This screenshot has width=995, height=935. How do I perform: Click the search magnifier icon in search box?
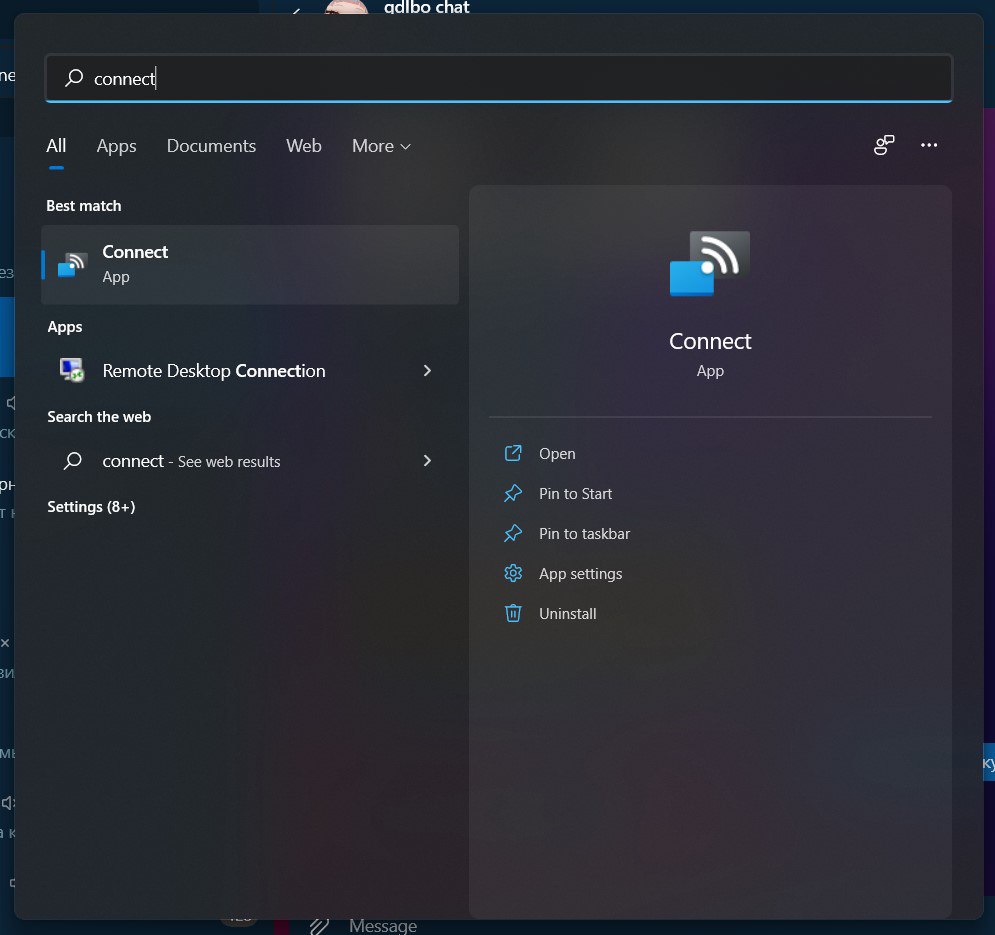(x=74, y=78)
